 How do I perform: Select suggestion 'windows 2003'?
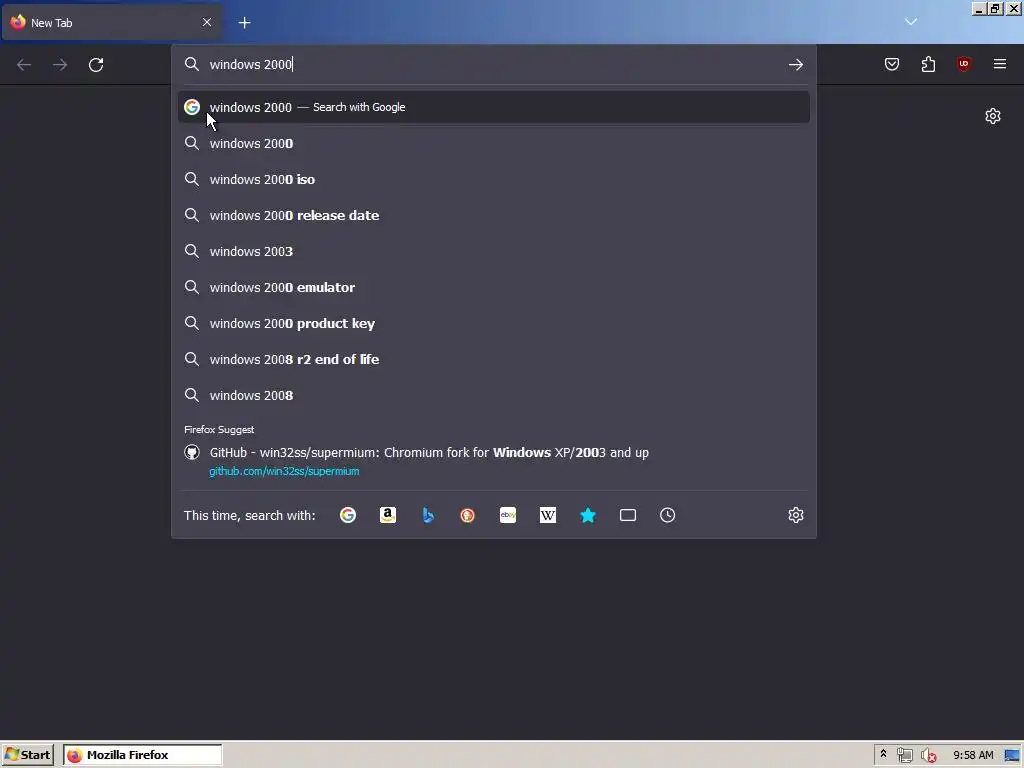[x=494, y=251]
